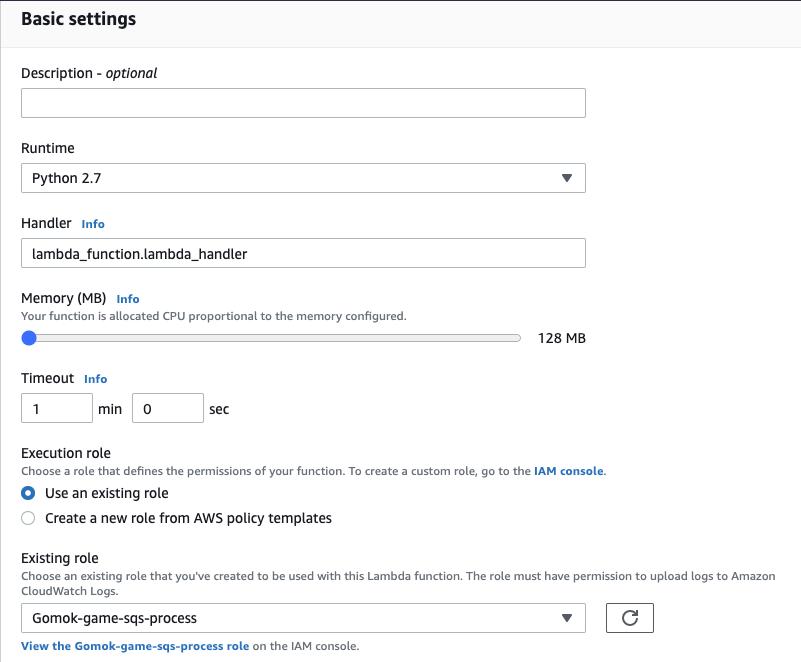The height and width of the screenshot is (662, 801).
Task: Open the Handler Info link
Action: coord(93,224)
